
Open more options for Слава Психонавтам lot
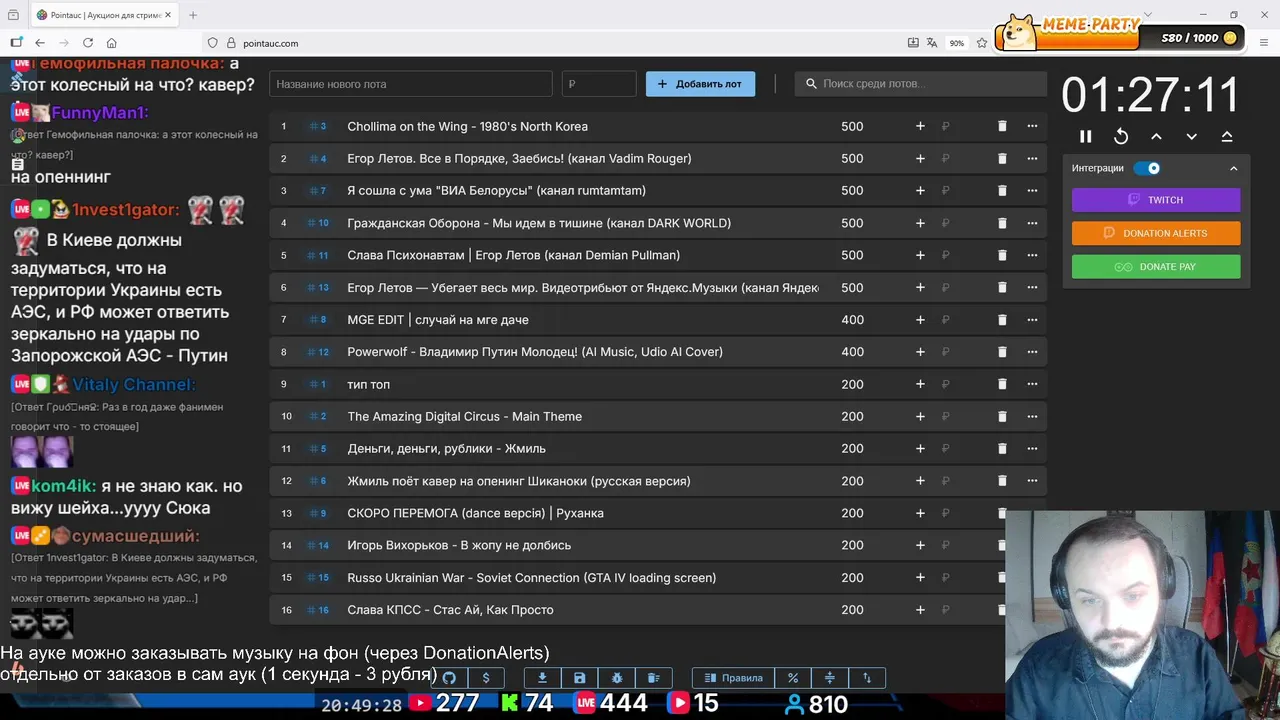click(1032, 255)
